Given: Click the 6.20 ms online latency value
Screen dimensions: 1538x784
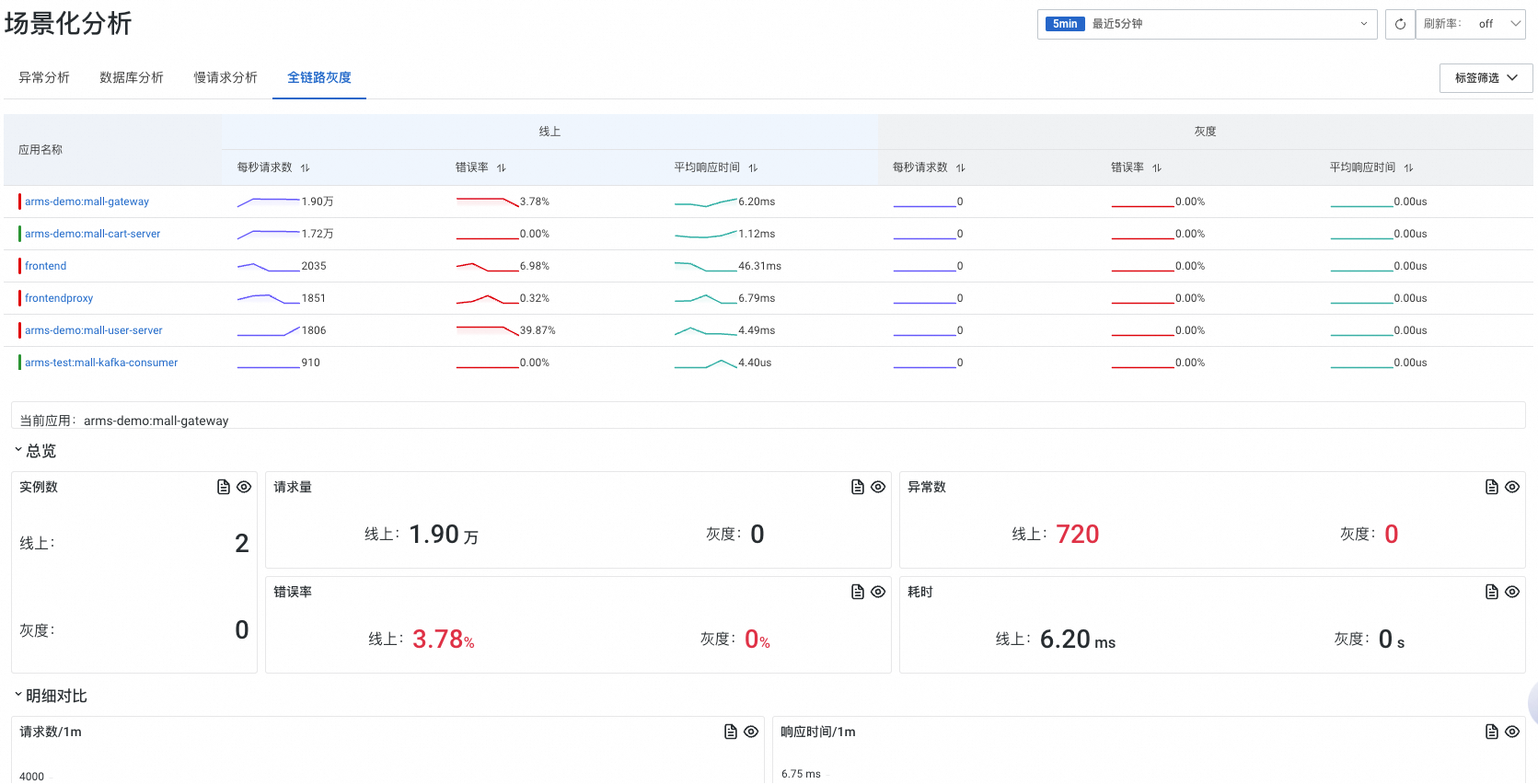Looking at the screenshot, I should click(x=1078, y=639).
